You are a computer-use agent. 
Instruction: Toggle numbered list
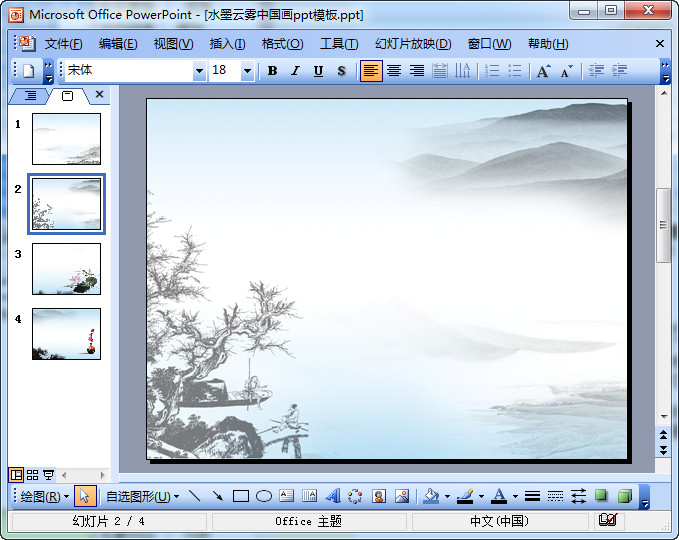(x=491, y=71)
